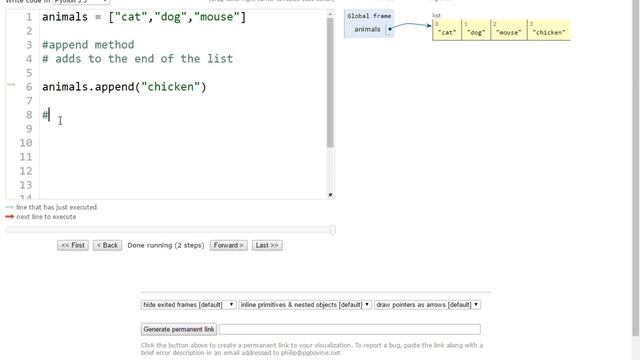Click the animals pointer dot in frame
Image resolution: width=640 pixels, height=360 pixels.
tap(390, 29)
